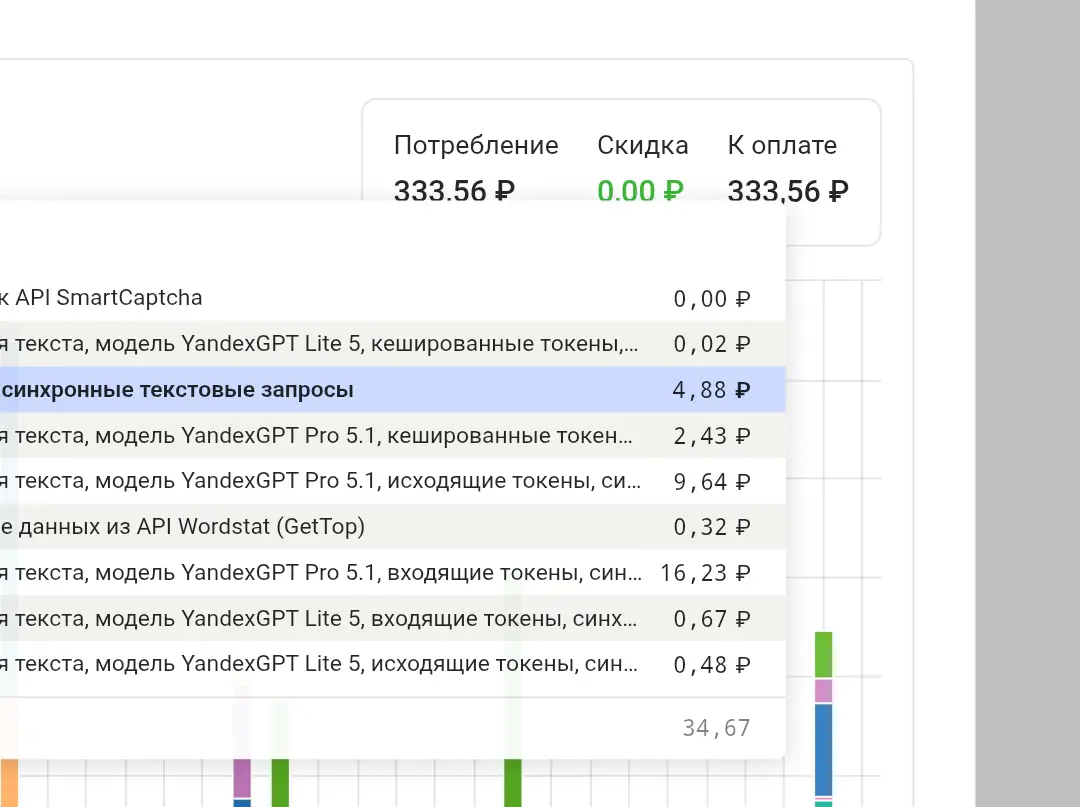Click the 0,02 ₽ amount
The height and width of the screenshot is (807, 1080).
pyautogui.click(x=712, y=344)
